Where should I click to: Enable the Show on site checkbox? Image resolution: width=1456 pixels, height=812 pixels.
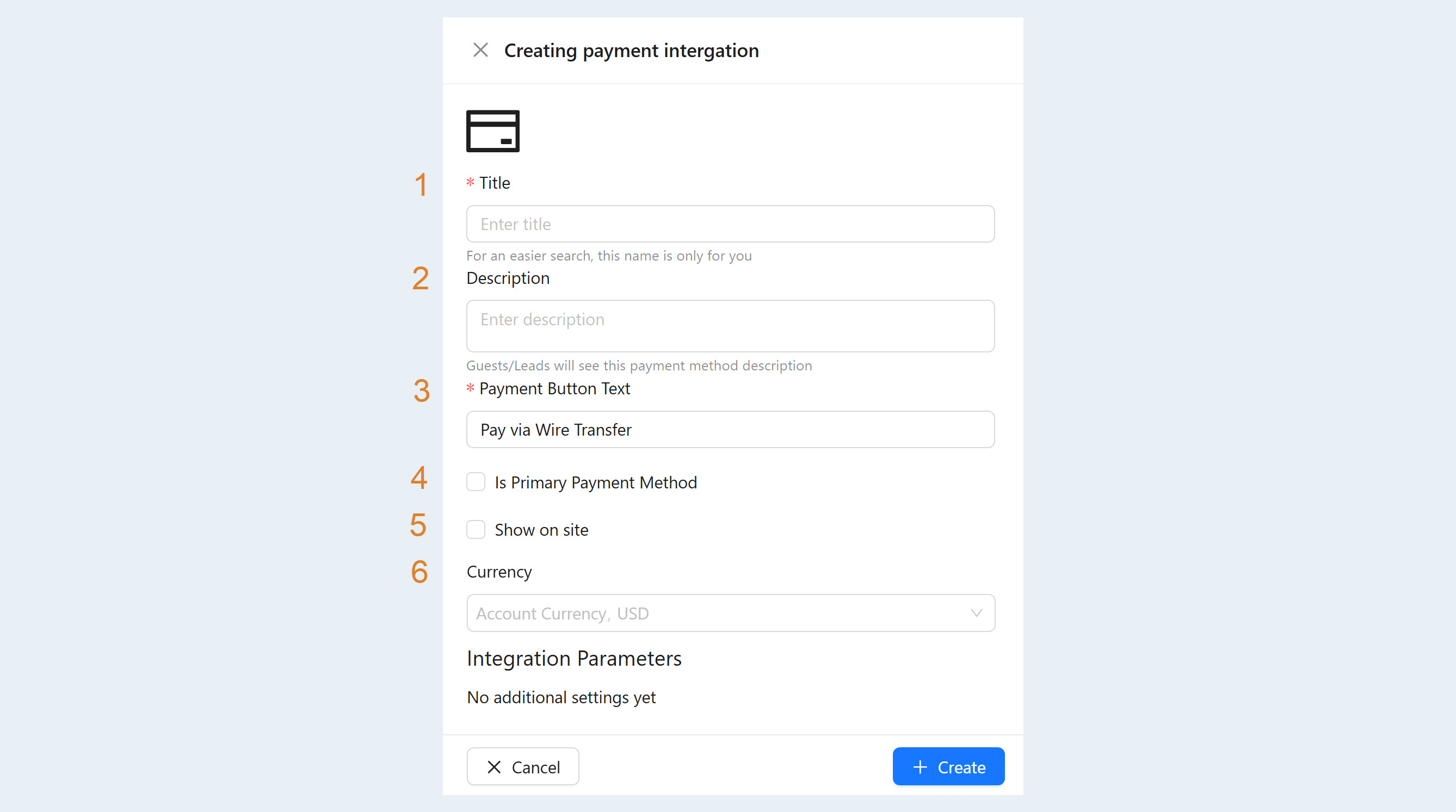tap(476, 530)
